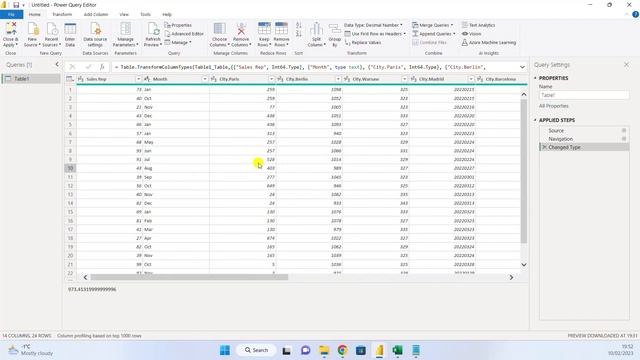Click the query Name input field
This screenshot has width=640, height=360.
[584, 95]
